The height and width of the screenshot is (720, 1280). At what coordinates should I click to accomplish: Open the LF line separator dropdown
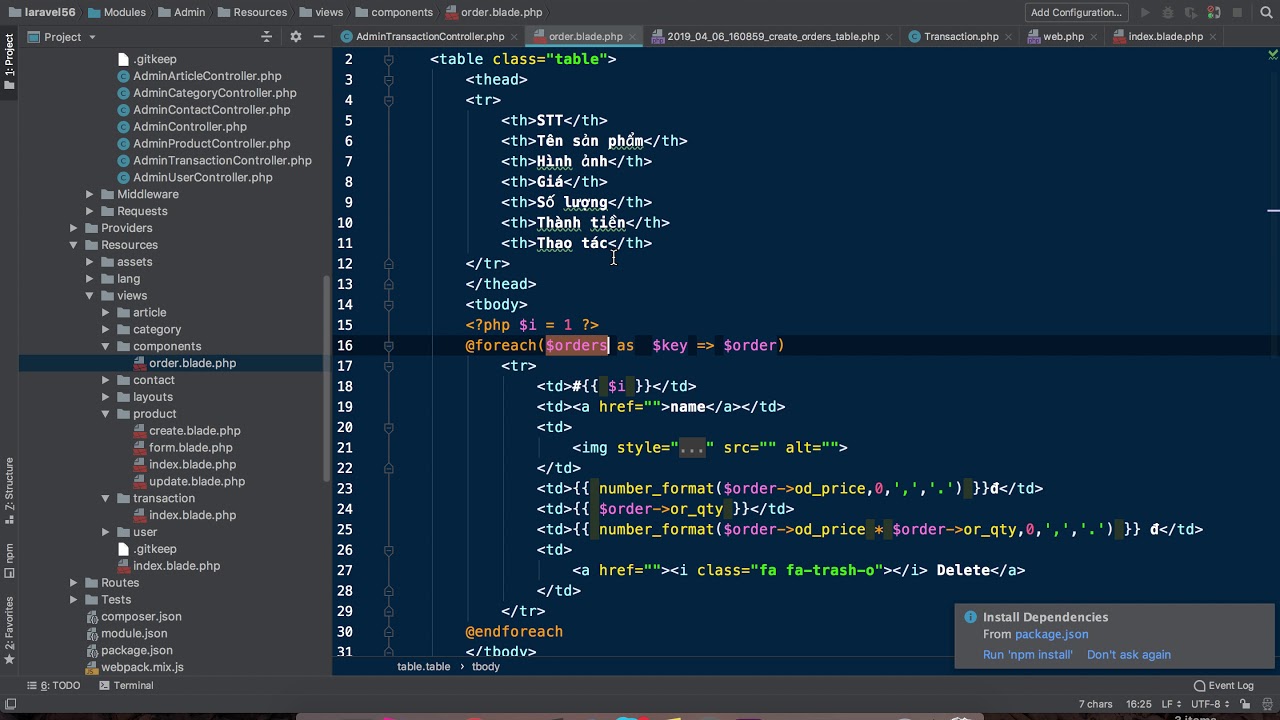(1171, 704)
